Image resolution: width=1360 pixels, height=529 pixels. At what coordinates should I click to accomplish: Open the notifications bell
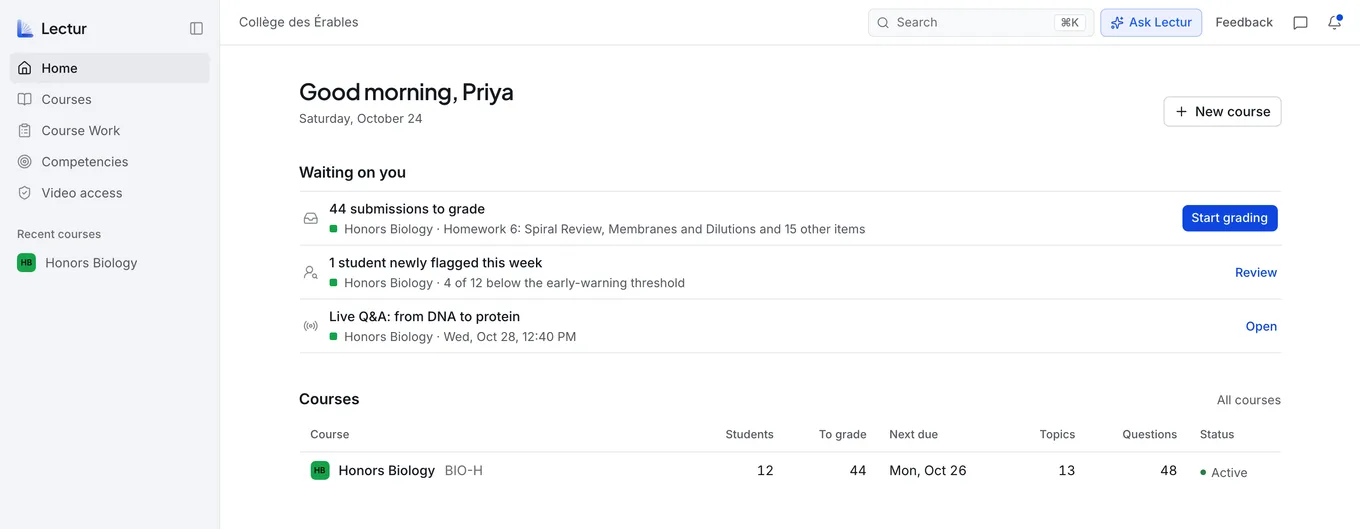pyautogui.click(x=1334, y=22)
